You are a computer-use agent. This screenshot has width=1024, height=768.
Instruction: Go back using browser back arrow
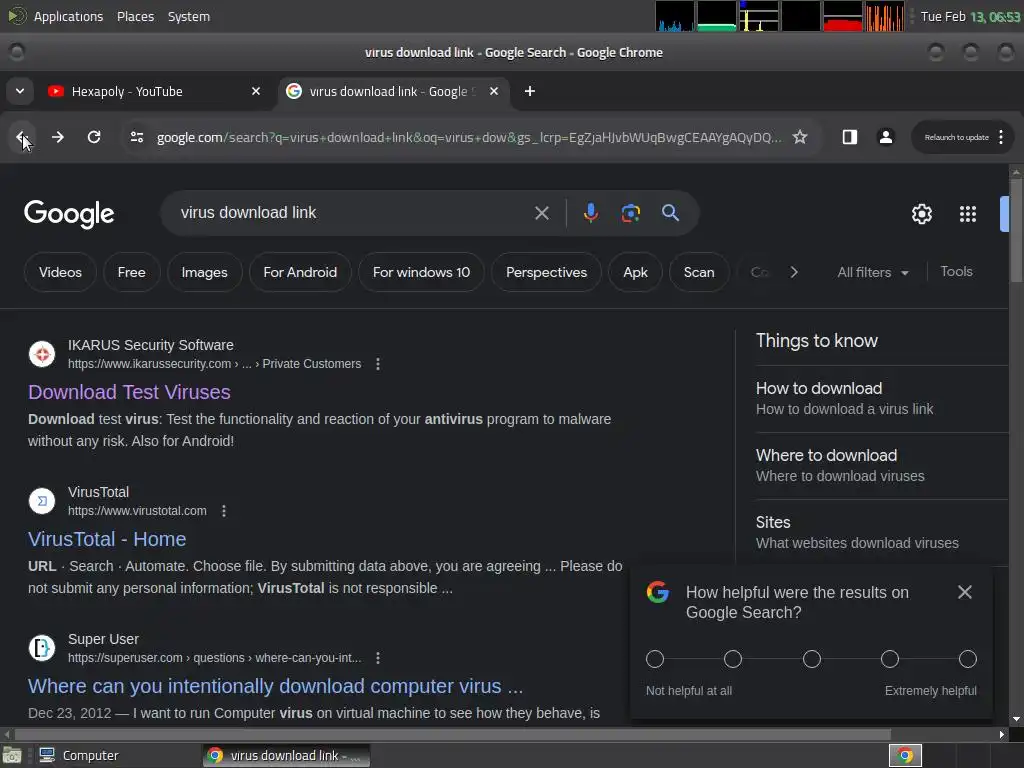[22, 137]
